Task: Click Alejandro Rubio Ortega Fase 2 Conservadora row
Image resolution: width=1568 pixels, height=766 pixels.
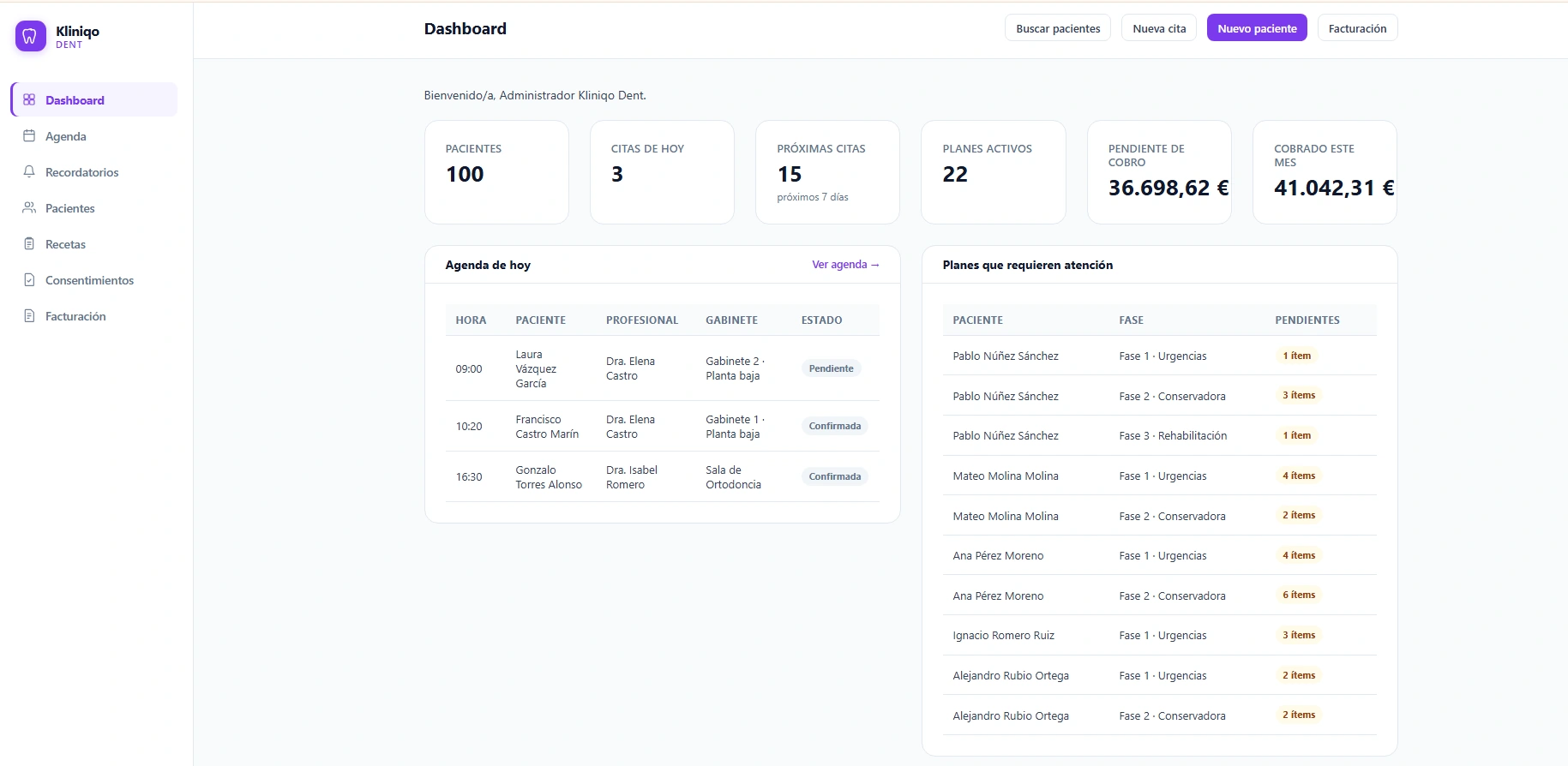Action: point(1160,715)
